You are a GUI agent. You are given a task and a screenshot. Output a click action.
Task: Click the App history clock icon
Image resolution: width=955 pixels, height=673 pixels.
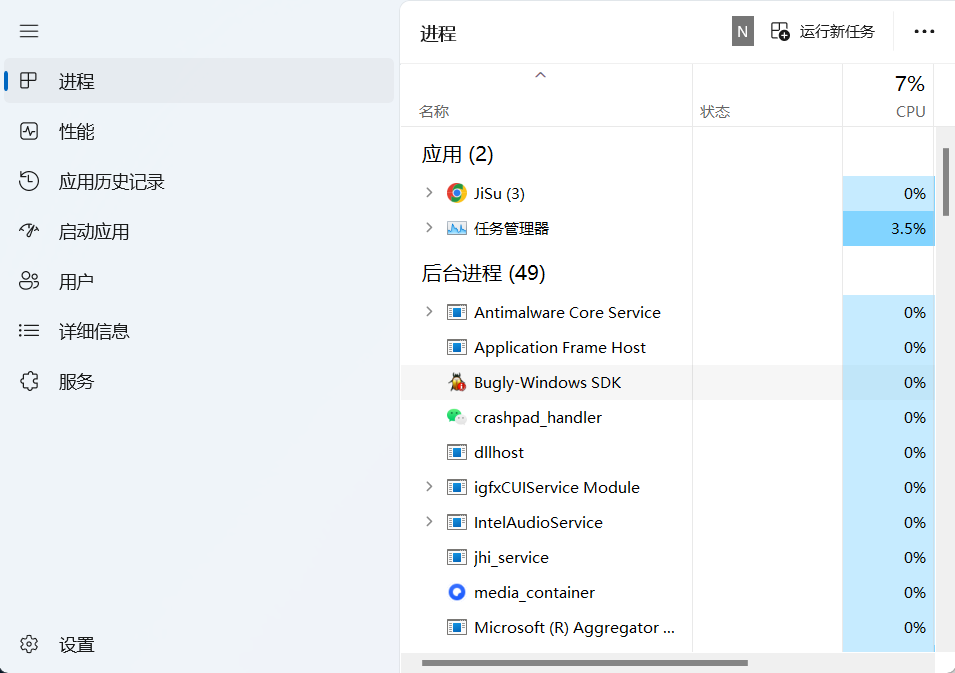point(29,181)
